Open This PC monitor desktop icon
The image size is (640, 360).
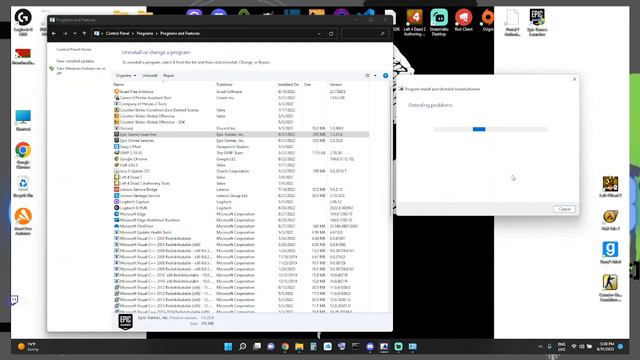(23, 120)
